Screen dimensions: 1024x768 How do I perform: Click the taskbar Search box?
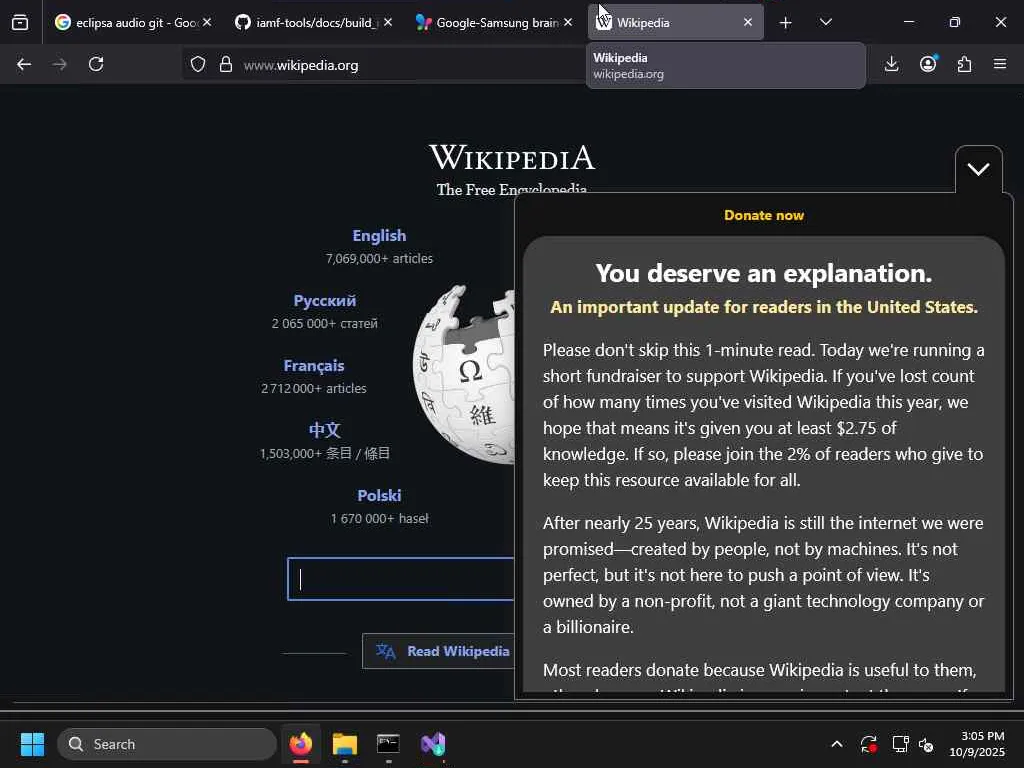click(167, 744)
